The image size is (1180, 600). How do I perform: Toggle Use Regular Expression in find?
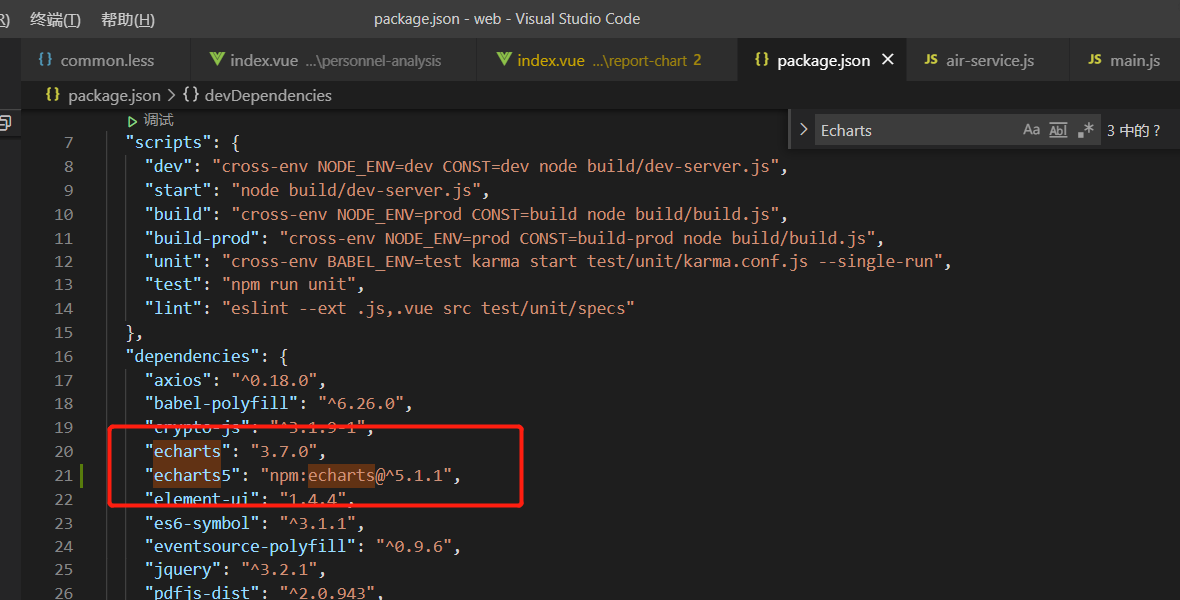pyautogui.click(x=1085, y=130)
